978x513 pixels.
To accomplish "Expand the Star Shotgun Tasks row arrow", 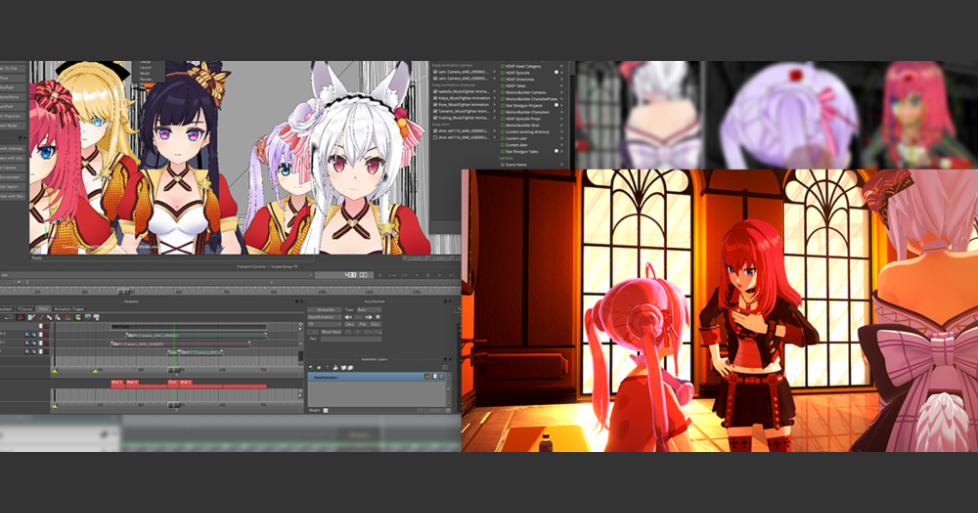I will tap(561, 152).
